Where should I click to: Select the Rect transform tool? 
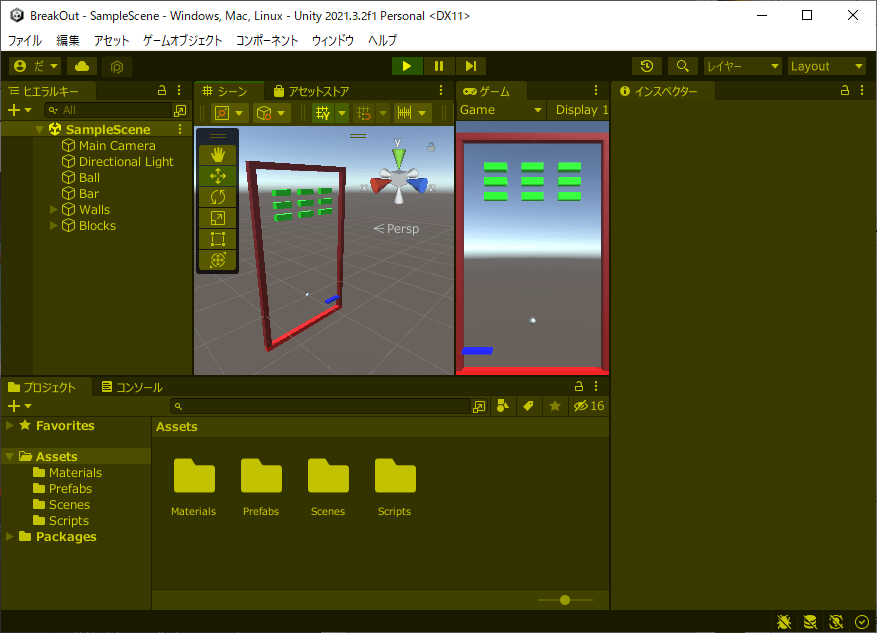pos(218,239)
